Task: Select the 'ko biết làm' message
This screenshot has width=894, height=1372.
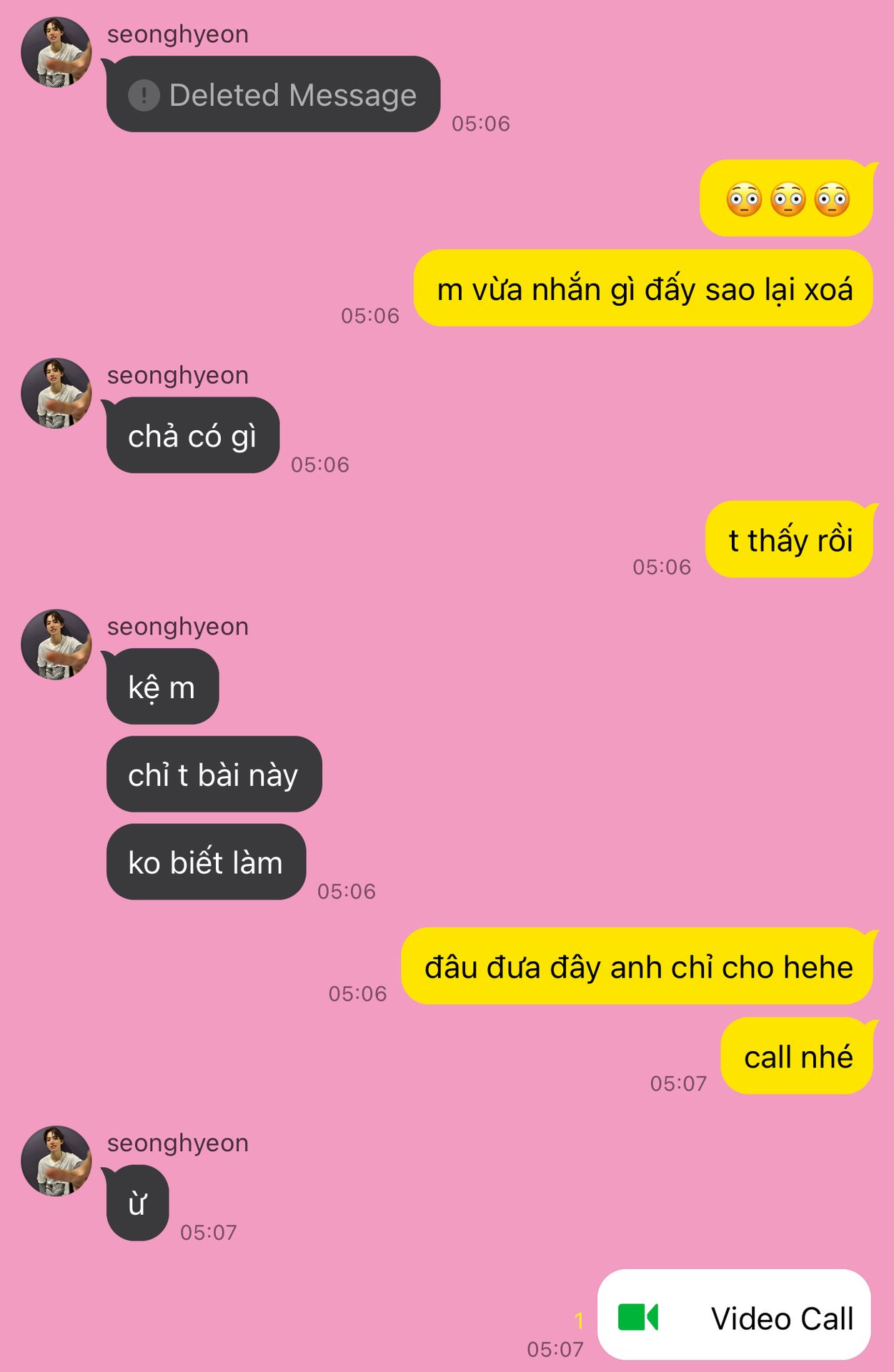Action: (x=207, y=862)
